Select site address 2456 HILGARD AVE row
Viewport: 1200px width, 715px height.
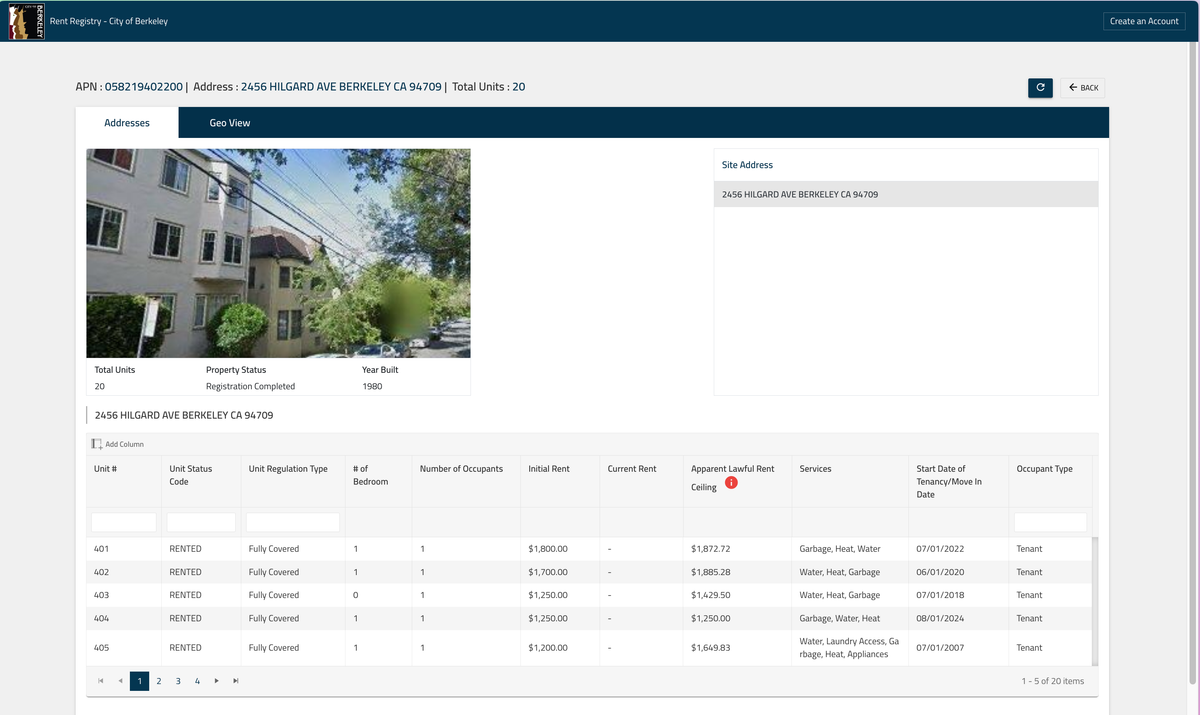pos(906,194)
